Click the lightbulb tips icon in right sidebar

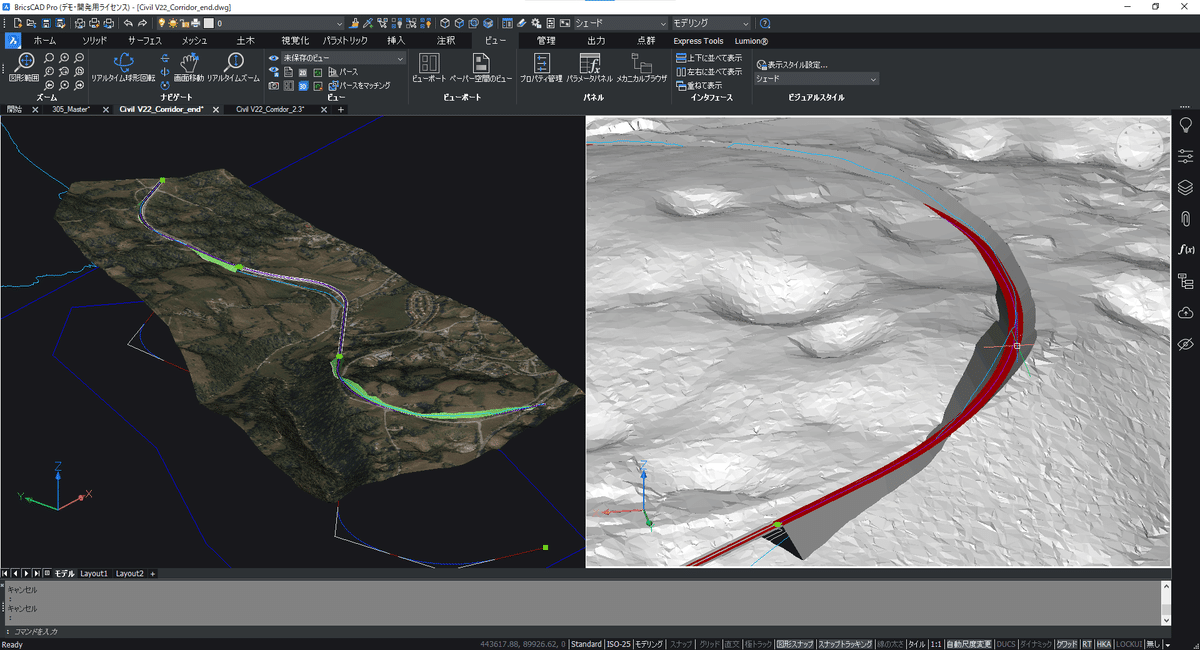pos(1186,124)
